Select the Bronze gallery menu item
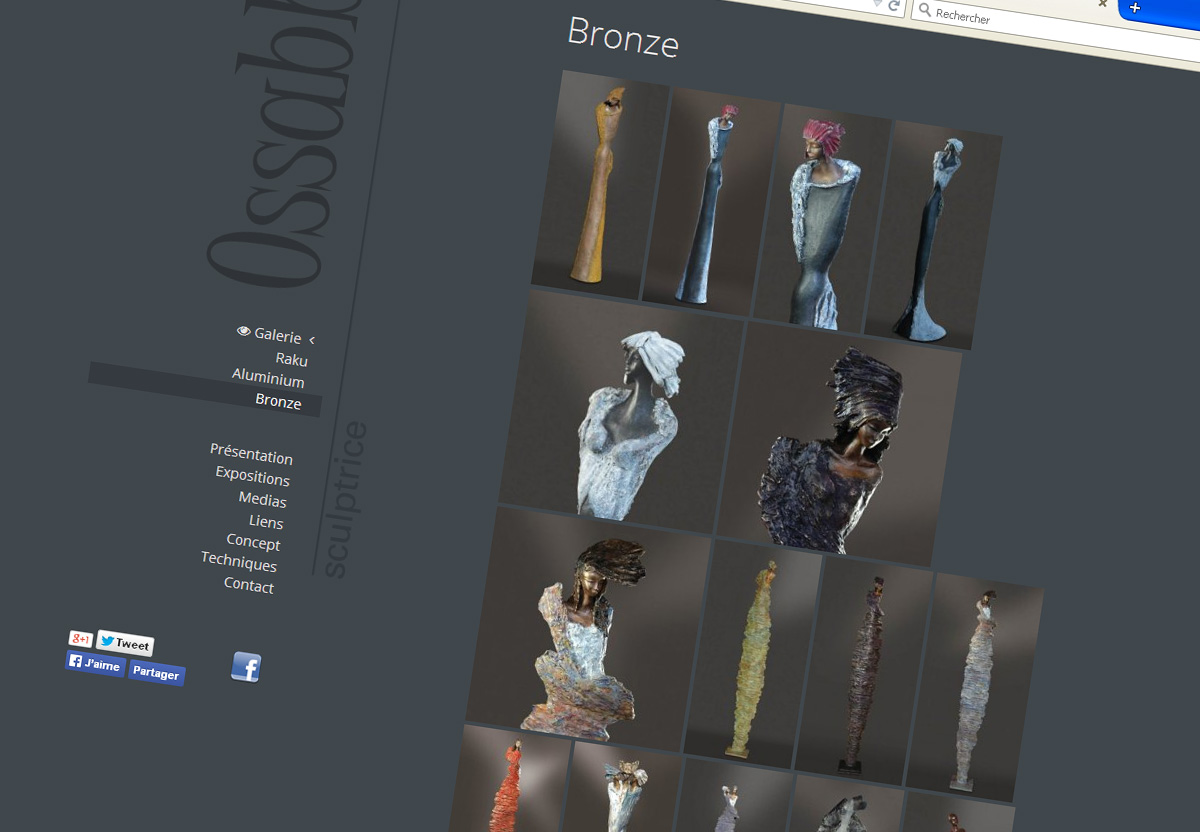 coord(204,389)
